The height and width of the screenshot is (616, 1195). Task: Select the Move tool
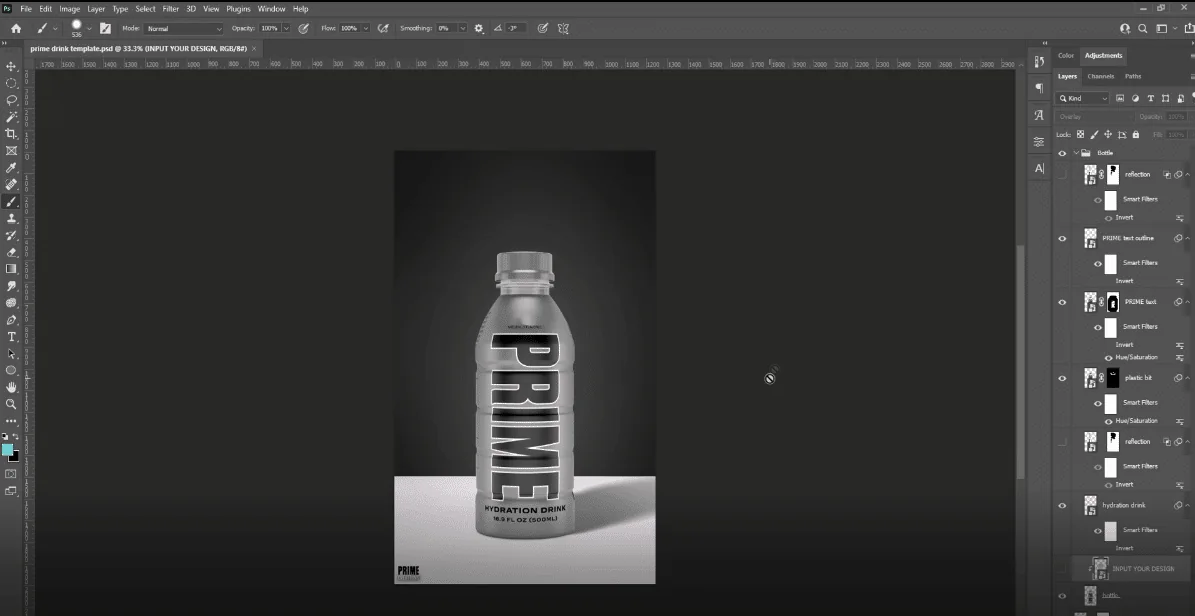click(11, 66)
